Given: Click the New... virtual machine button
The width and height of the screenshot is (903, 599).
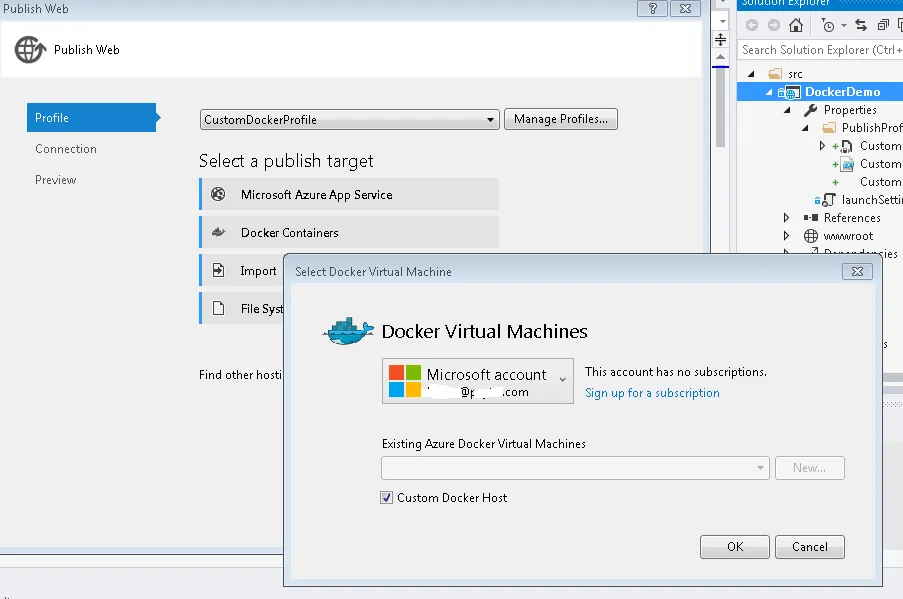Looking at the screenshot, I should point(810,468).
